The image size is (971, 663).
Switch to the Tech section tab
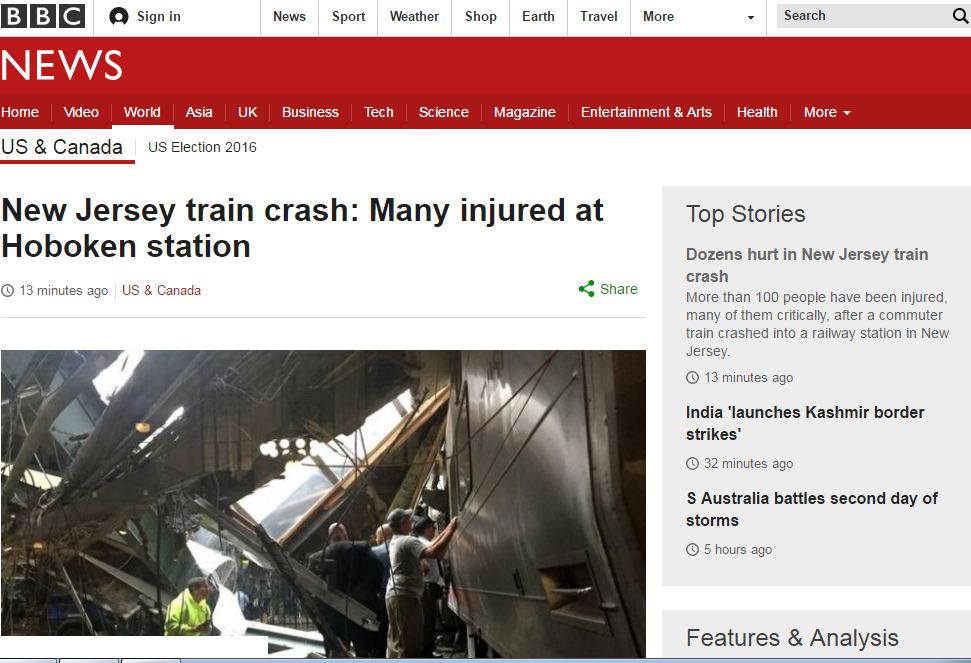click(x=378, y=112)
